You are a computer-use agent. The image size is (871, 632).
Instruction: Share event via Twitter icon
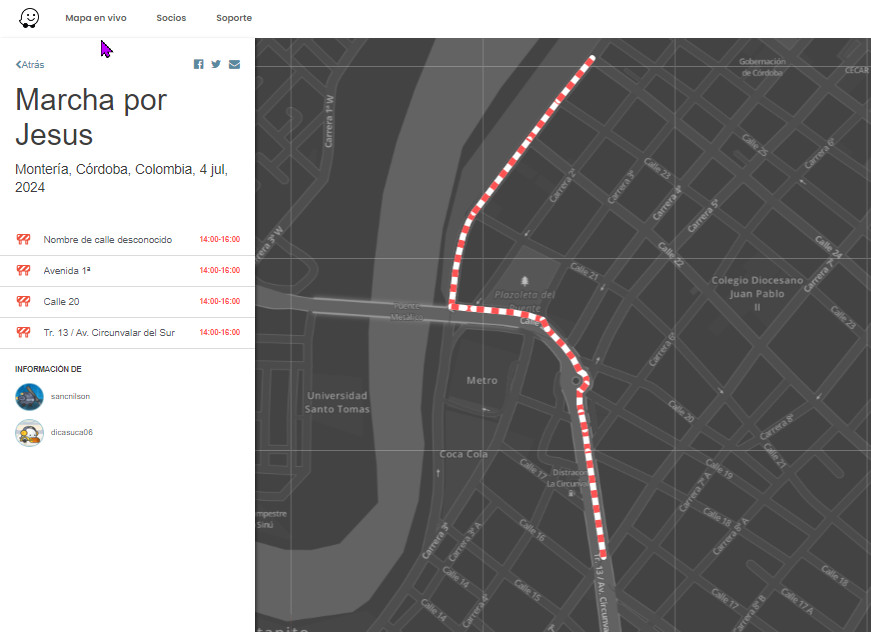[x=216, y=64]
